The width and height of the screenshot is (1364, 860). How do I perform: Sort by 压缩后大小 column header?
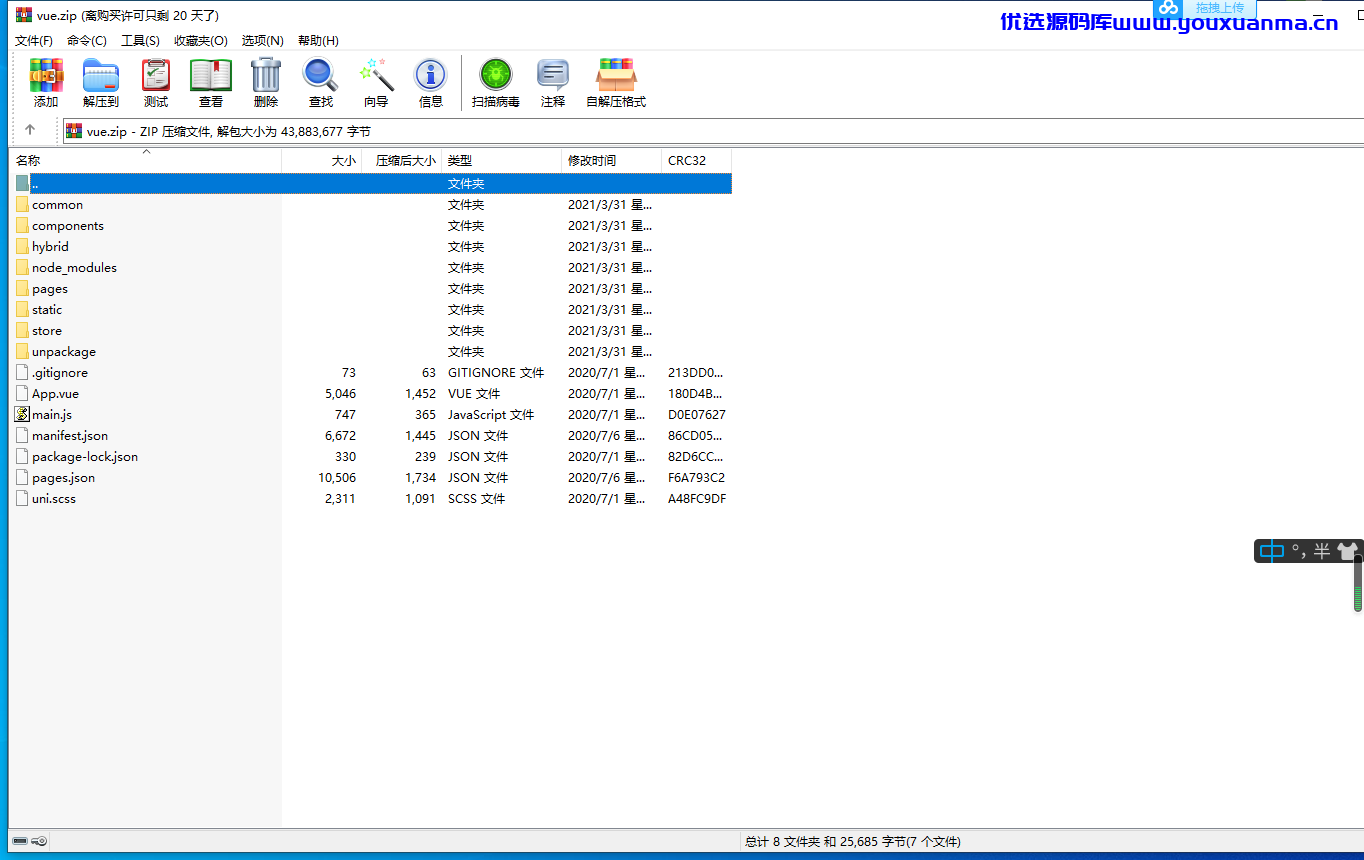(402, 160)
